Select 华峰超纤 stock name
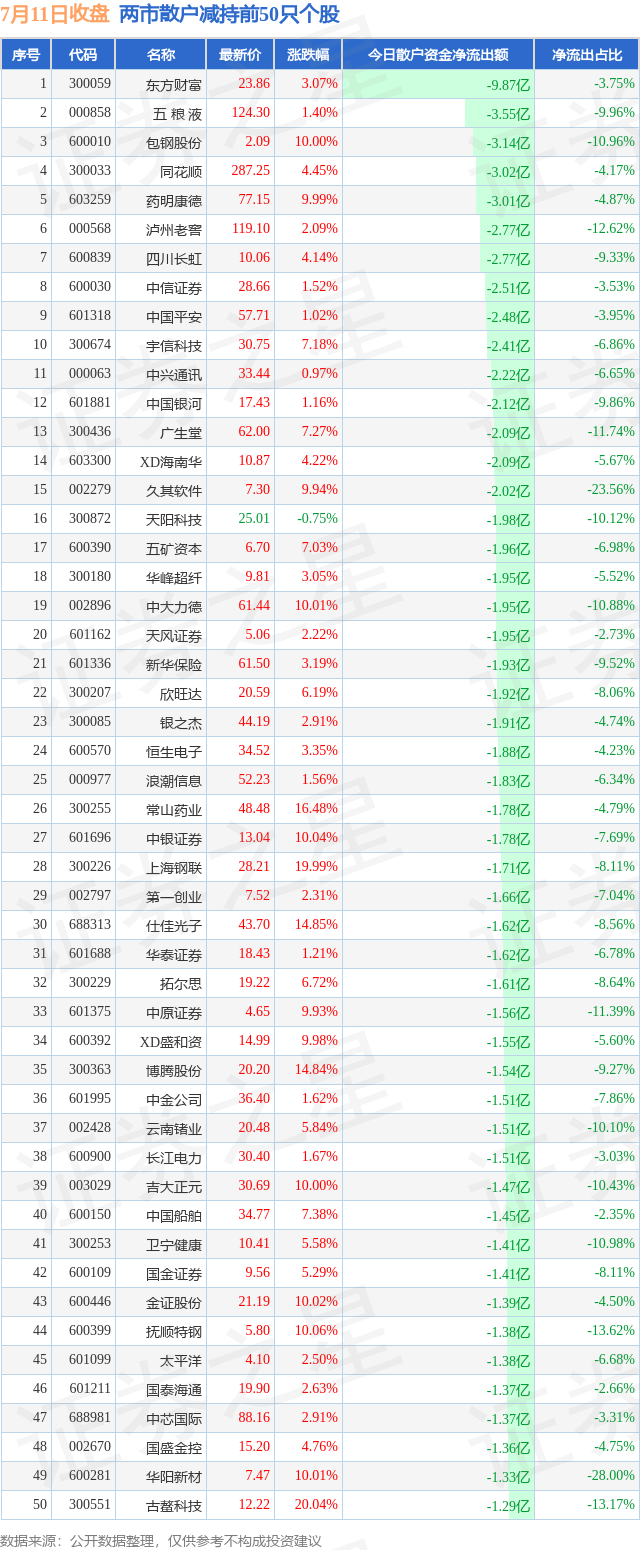The width and height of the screenshot is (640, 1550). coord(174,577)
